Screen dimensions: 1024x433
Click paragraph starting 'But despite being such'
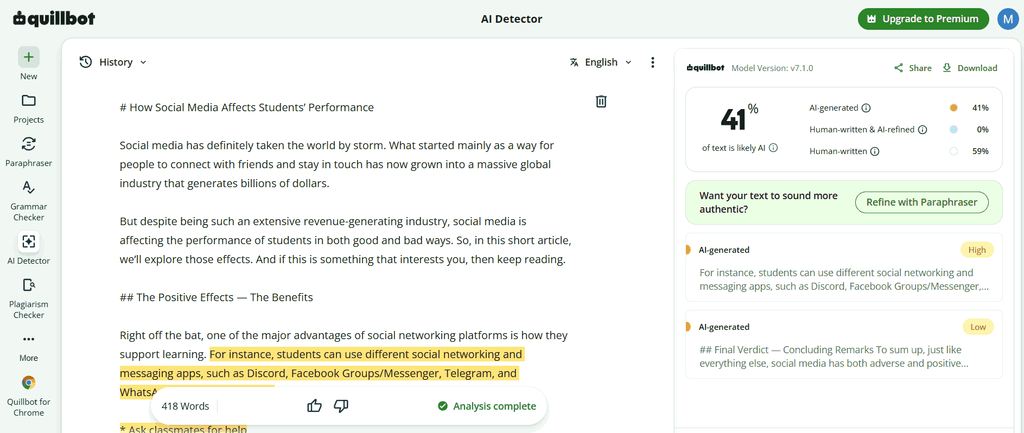click(345, 240)
